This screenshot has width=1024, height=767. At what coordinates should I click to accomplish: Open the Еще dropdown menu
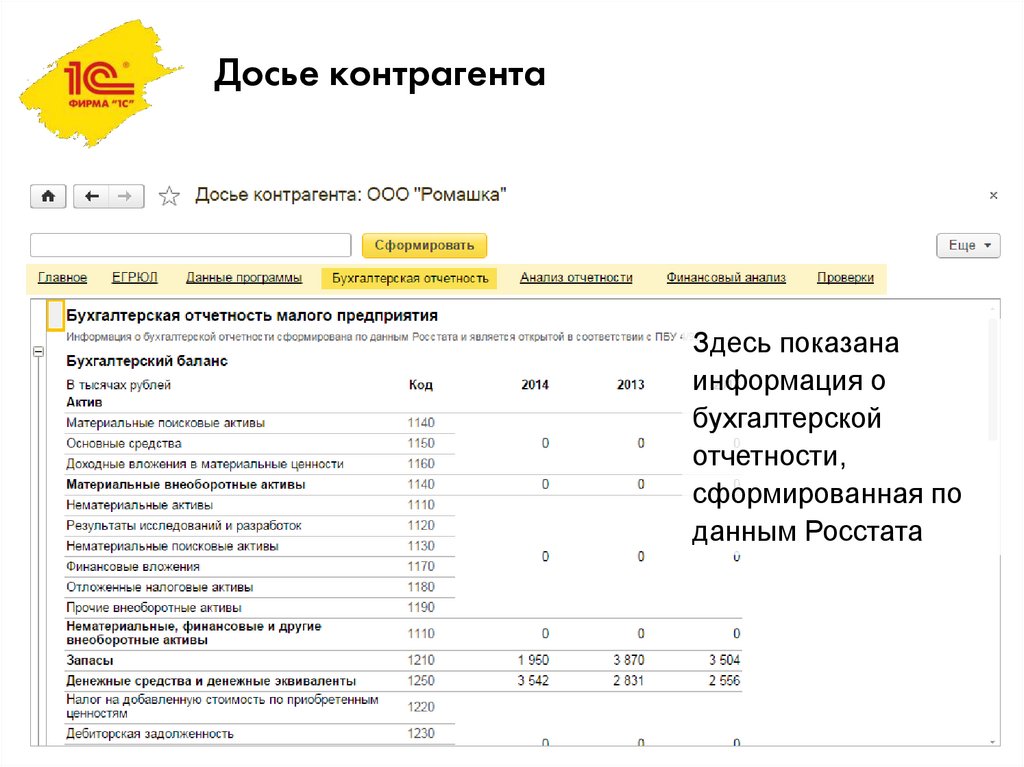(968, 245)
